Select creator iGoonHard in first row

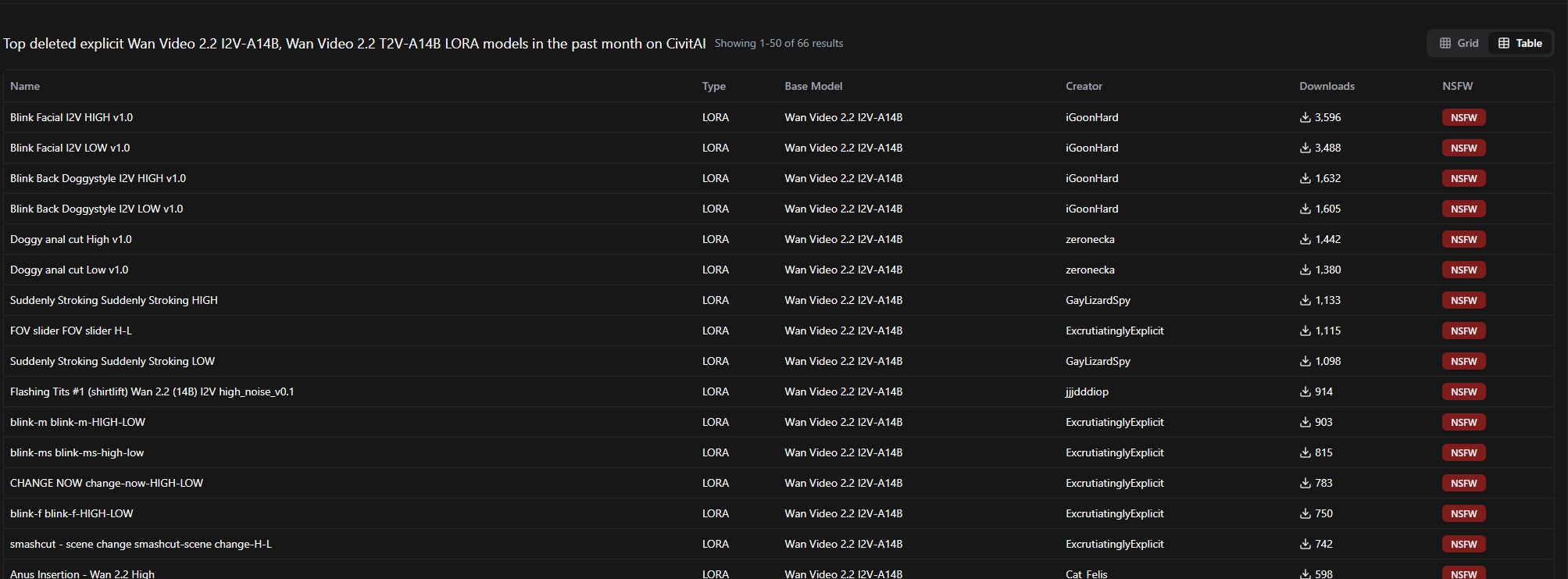click(1091, 117)
